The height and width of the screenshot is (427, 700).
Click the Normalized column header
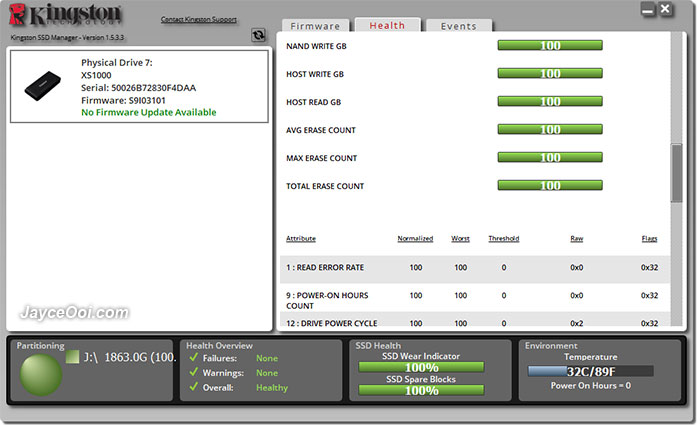pyautogui.click(x=415, y=239)
